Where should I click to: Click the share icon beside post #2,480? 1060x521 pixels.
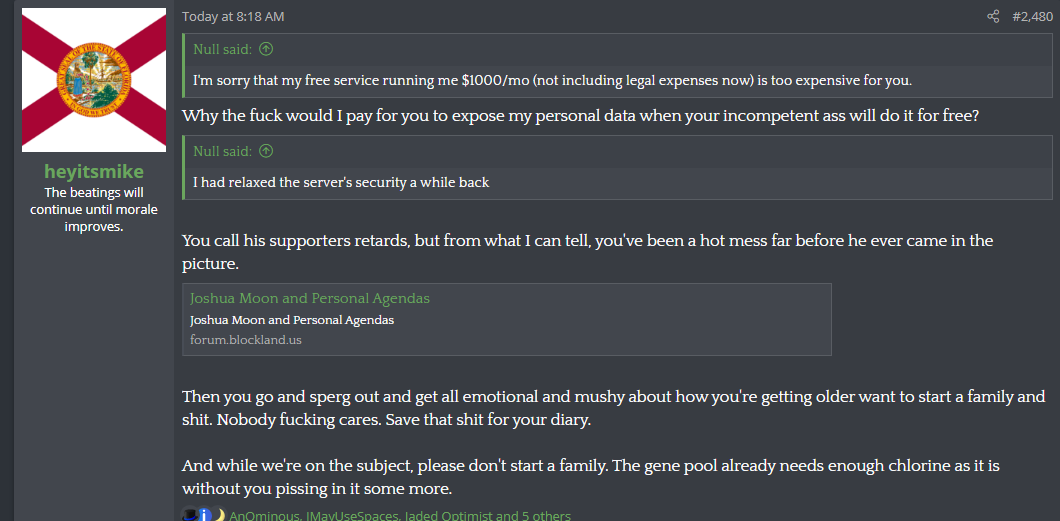(x=993, y=17)
